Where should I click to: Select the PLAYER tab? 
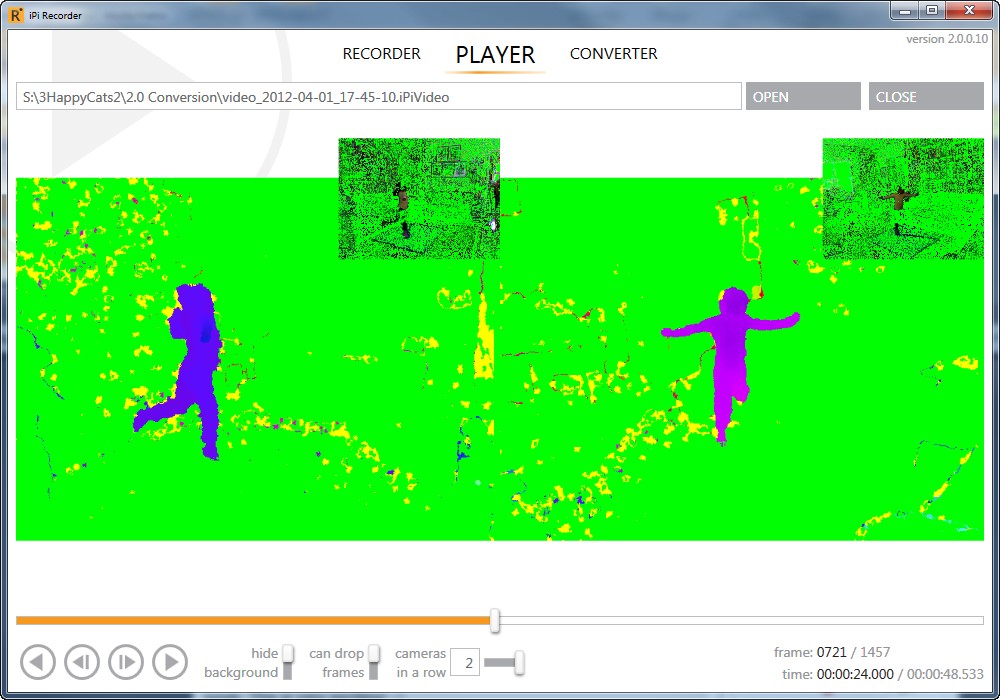click(495, 55)
